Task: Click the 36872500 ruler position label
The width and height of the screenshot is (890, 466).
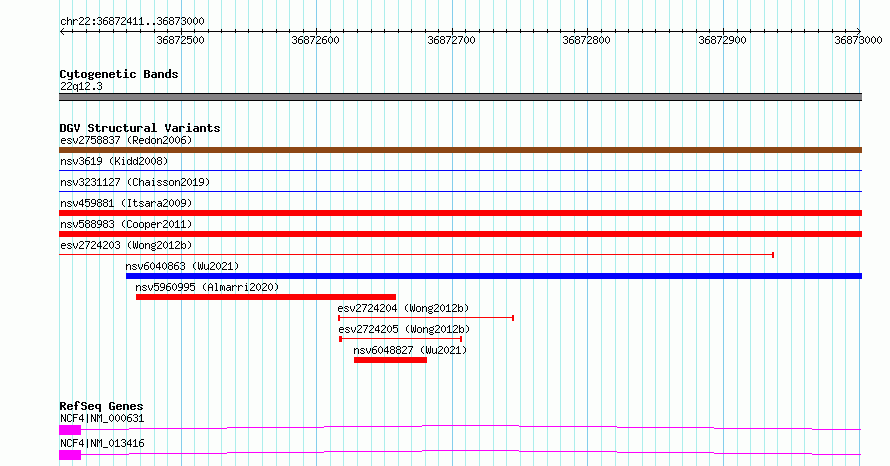Action: [180, 40]
